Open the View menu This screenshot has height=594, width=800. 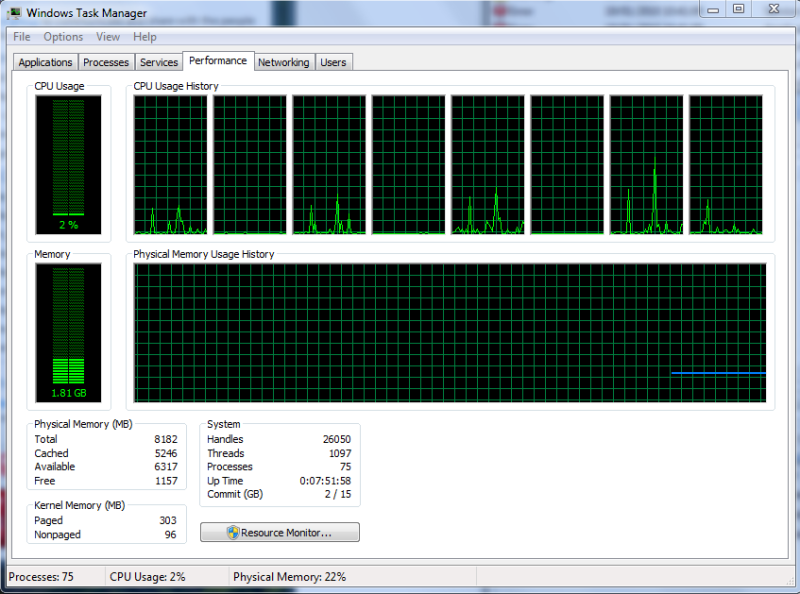(108, 37)
